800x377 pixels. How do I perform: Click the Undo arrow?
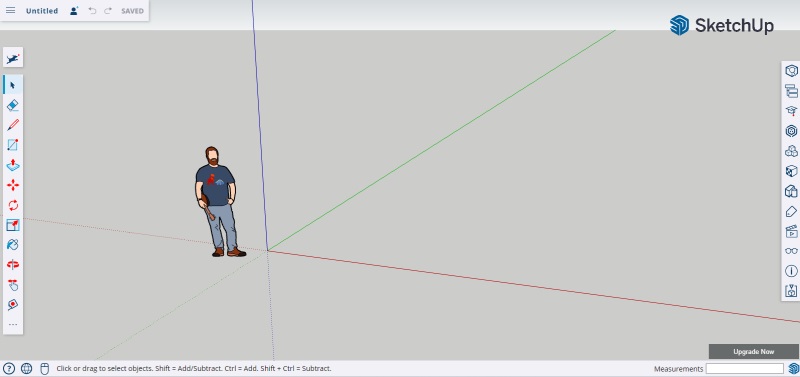click(x=92, y=11)
